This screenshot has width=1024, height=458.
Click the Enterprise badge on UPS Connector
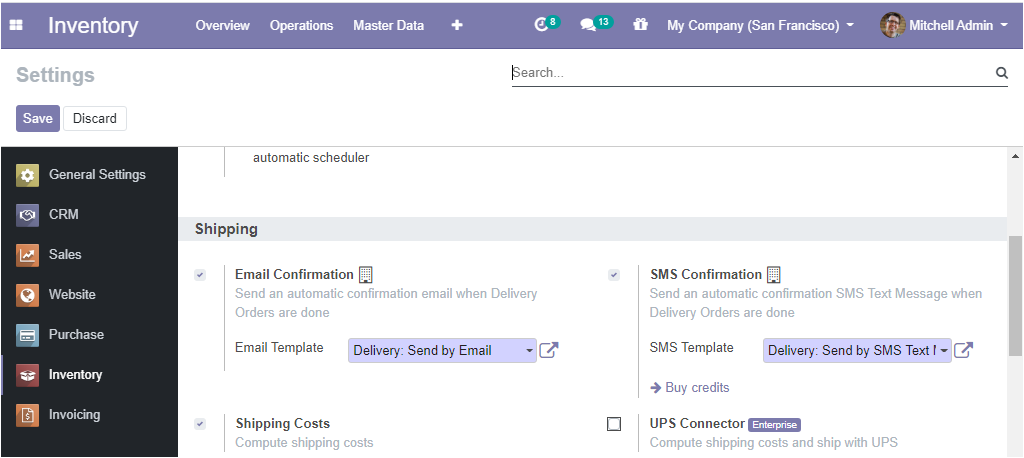(x=775, y=425)
